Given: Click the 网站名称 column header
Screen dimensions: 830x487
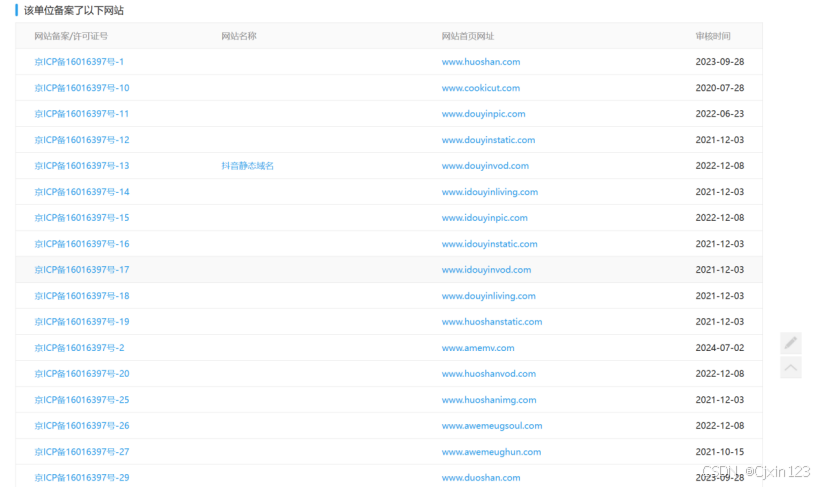Looking at the screenshot, I should [239, 36].
